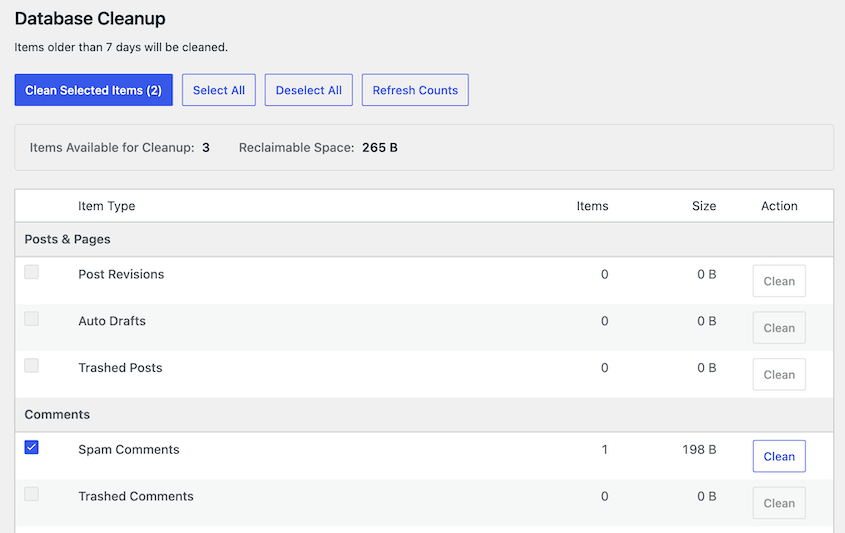Click the Trashed Posts label

point(120,368)
